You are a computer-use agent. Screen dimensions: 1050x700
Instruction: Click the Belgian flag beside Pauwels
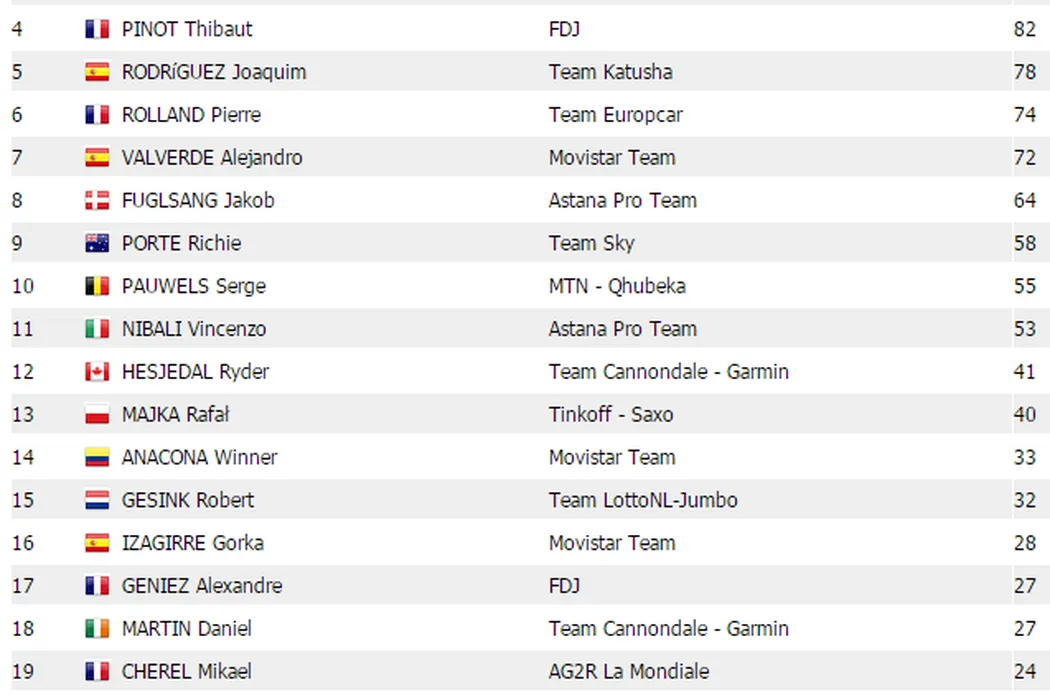(x=97, y=287)
